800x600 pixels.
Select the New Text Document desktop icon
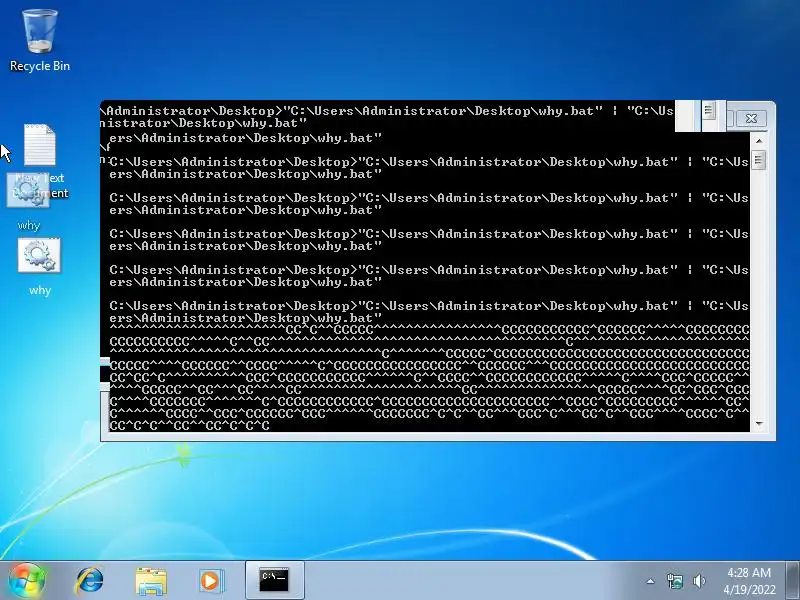pyautogui.click(x=40, y=160)
